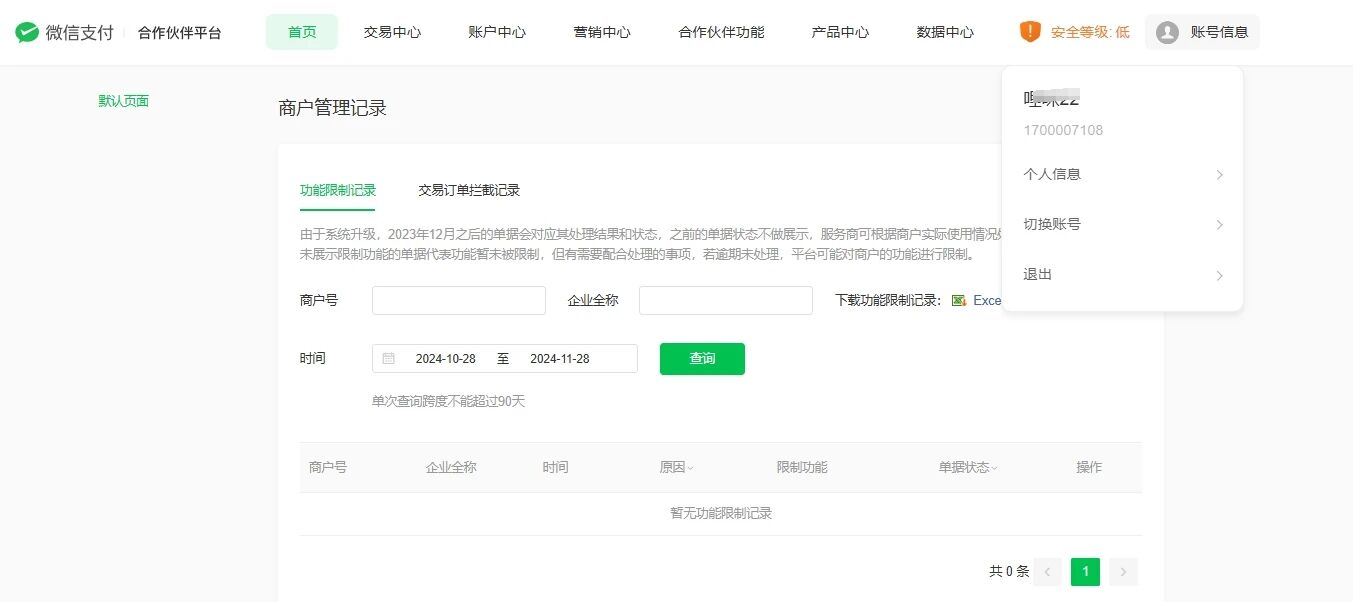The width and height of the screenshot is (1353, 602).
Task: Click the 账号信息 button
Action: point(1202,33)
